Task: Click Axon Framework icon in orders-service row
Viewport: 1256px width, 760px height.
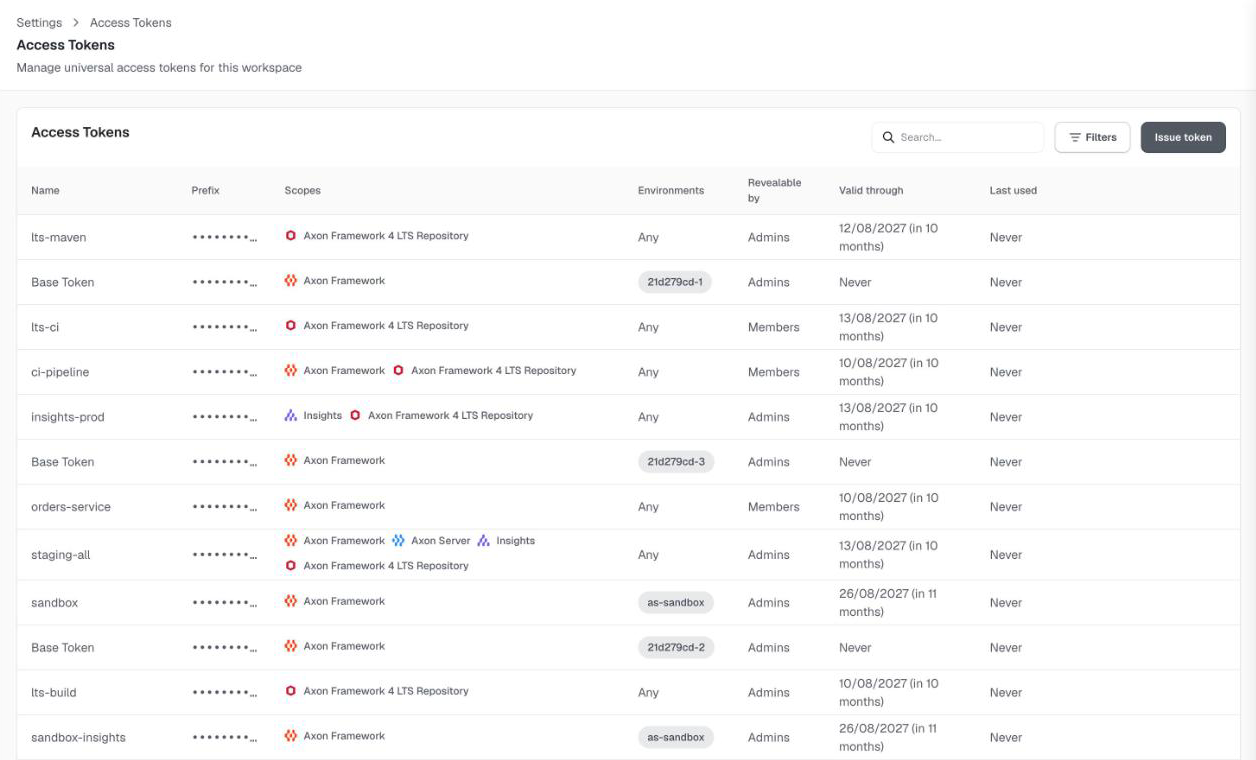Action: pos(291,505)
